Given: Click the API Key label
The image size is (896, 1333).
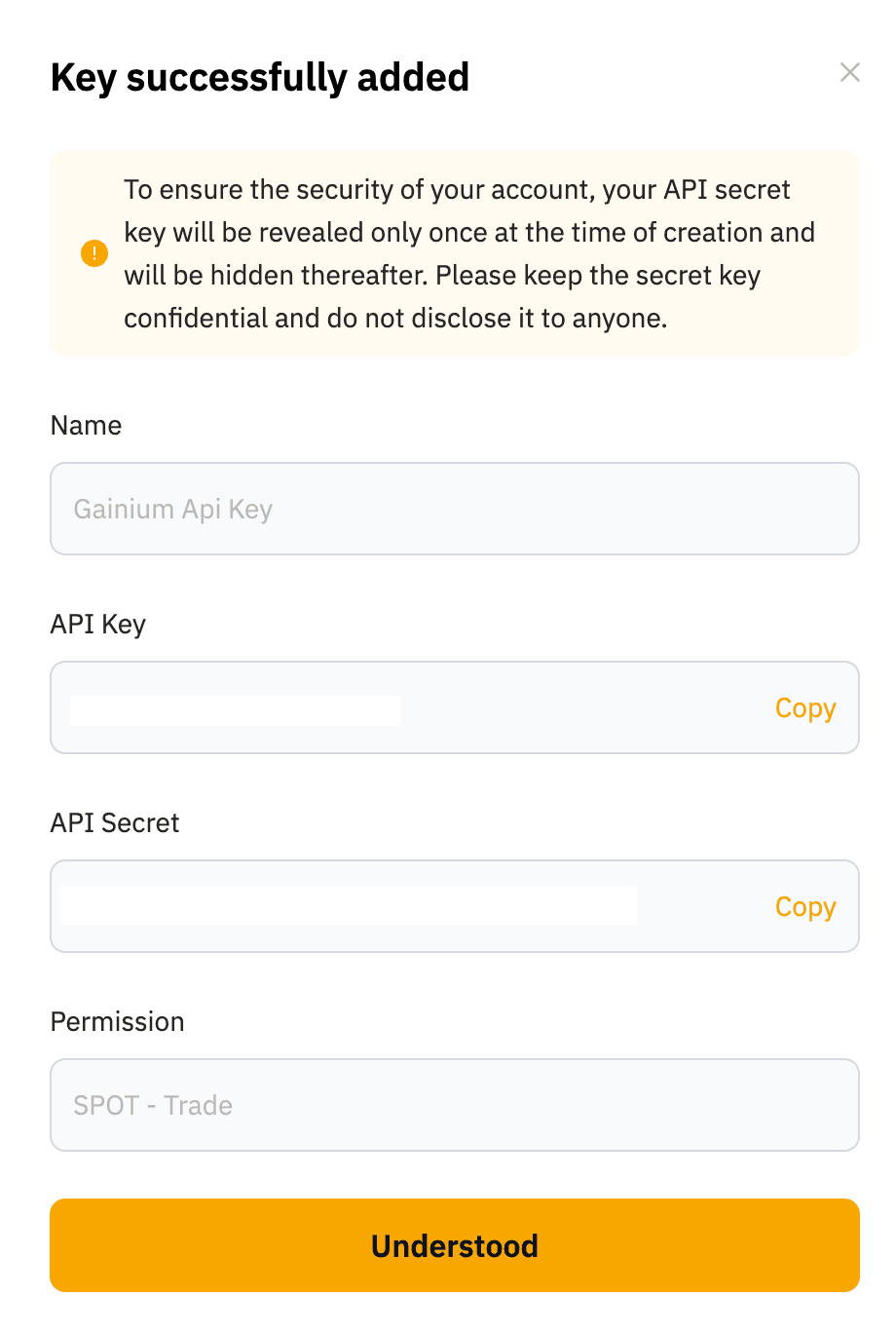Looking at the screenshot, I should 97,625.
